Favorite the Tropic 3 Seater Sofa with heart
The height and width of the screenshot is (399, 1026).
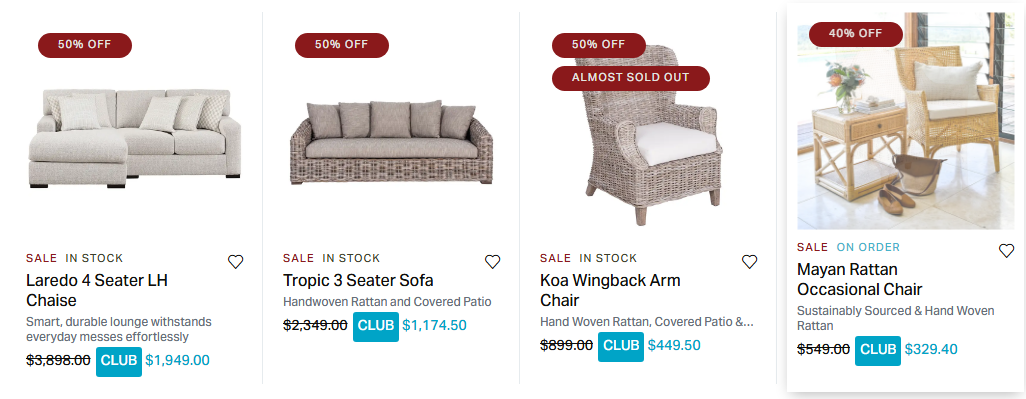pyautogui.click(x=493, y=262)
